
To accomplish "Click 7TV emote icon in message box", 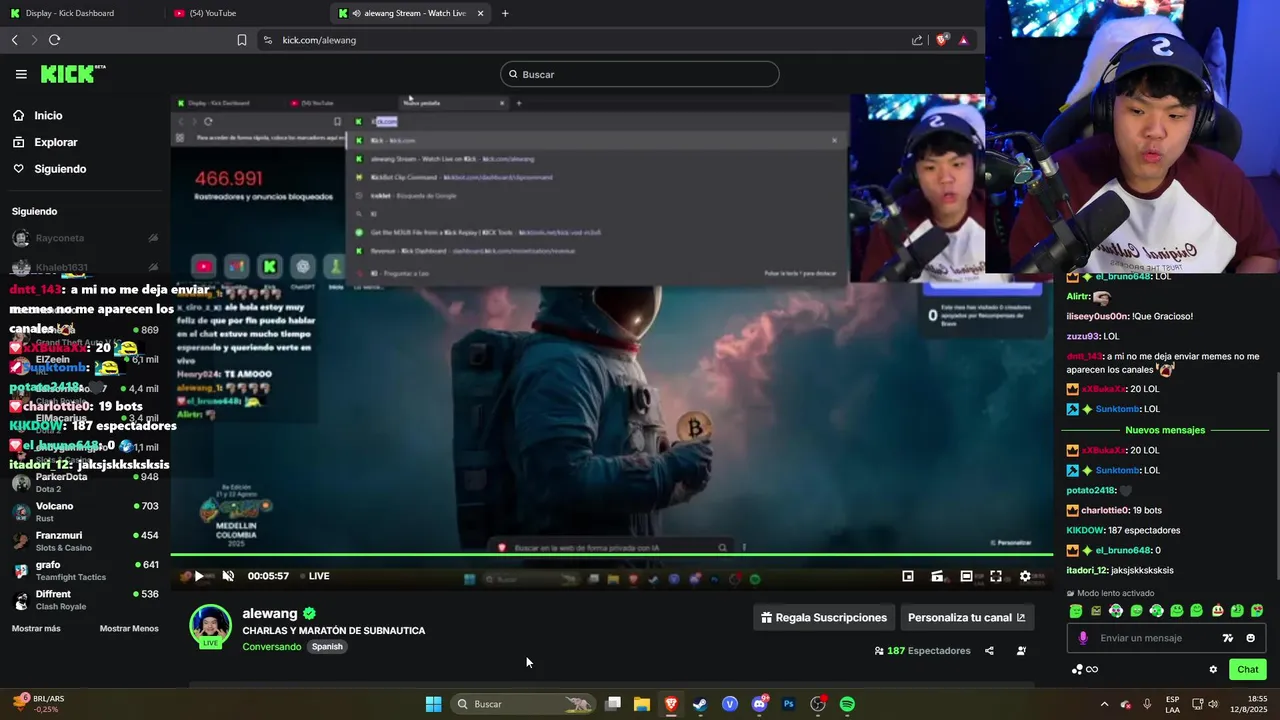I will click(x=1228, y=638).
